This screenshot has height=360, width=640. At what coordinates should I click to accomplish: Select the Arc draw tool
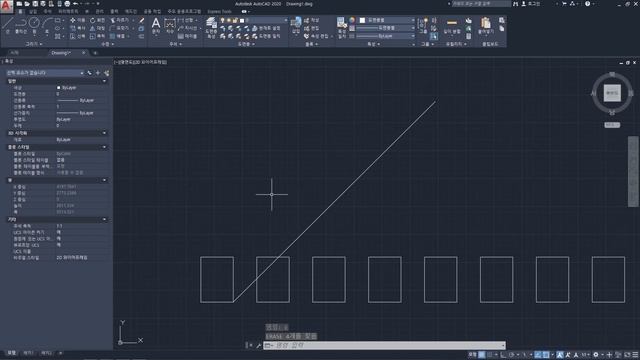[x=47, y=25]
